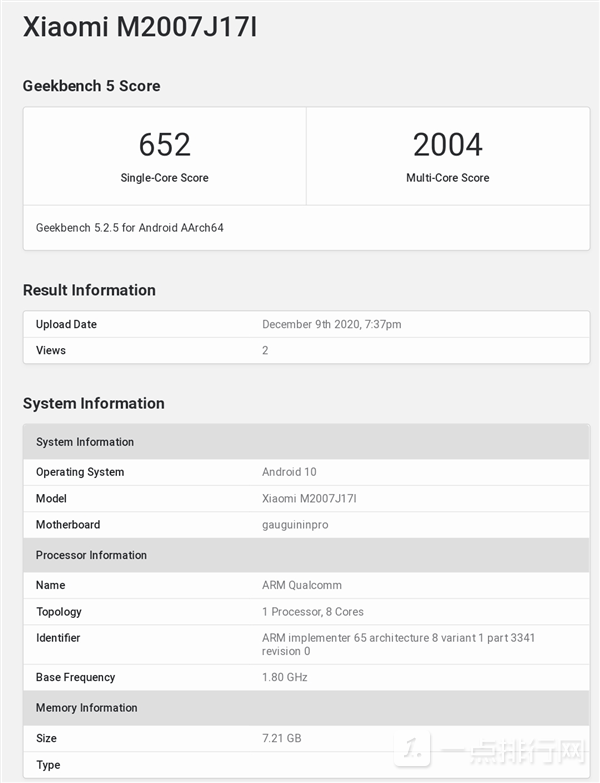The height and width of the screenshot is (783, 600).
Task: Click the Topology value 1 Processor, 8 Cores
Action: 313,611
